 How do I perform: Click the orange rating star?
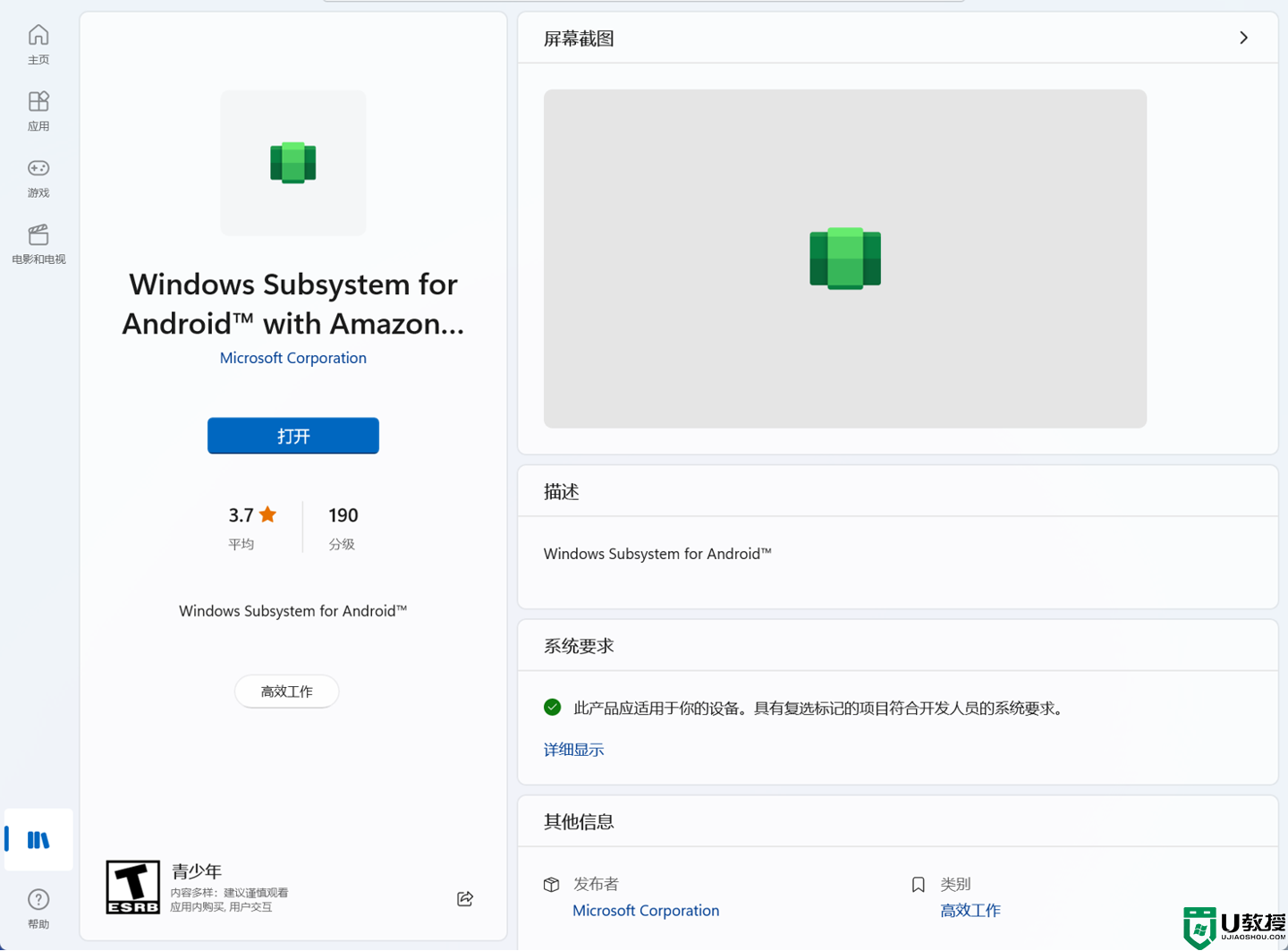pyautogui.click(x=267, y=514)
